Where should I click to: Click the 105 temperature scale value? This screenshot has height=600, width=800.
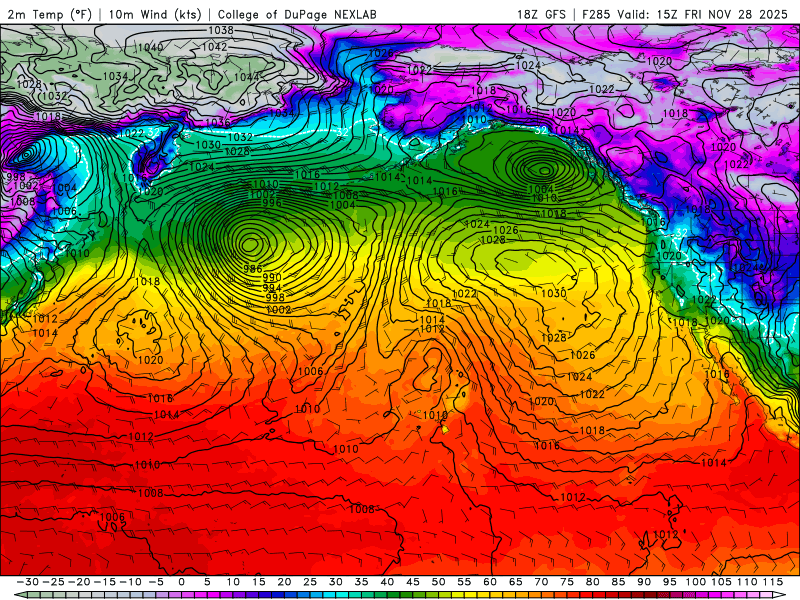tap(721, 582)
